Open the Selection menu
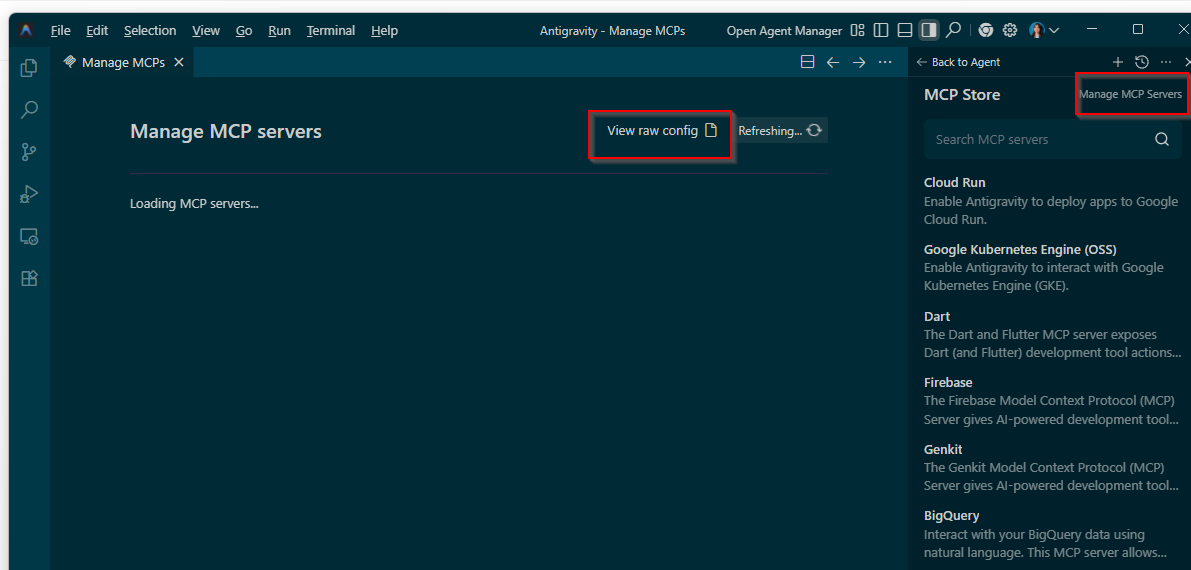The width and height of the screenshot is (1191, 570). tap(150, 30)
